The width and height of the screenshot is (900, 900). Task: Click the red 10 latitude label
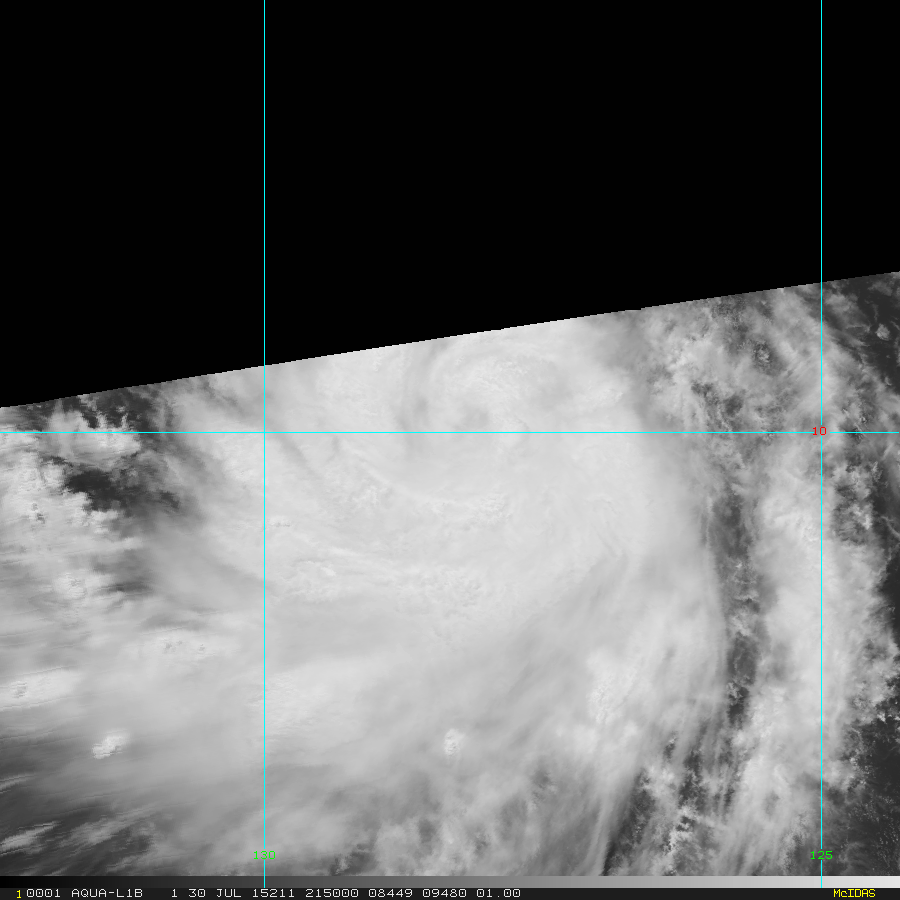[819, 431]
